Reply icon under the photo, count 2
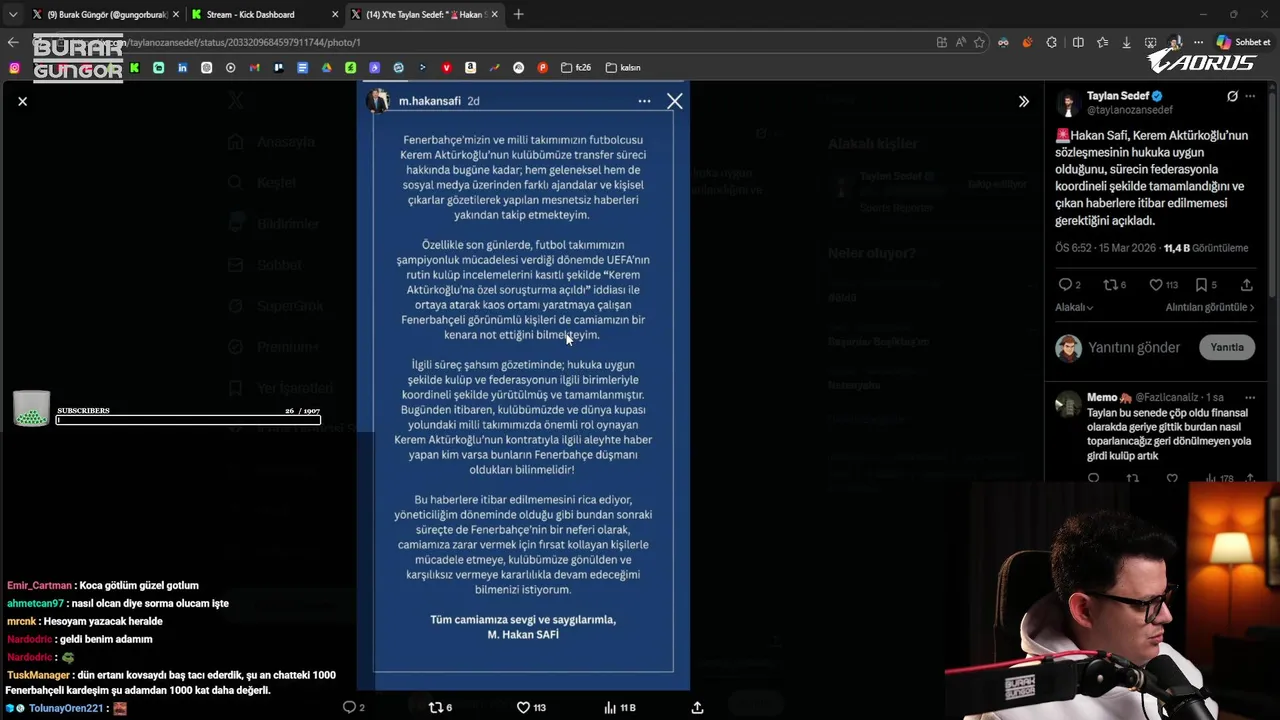Viewport: 1280px width, 720px height. pyautogui.click(x=353, y=707)
